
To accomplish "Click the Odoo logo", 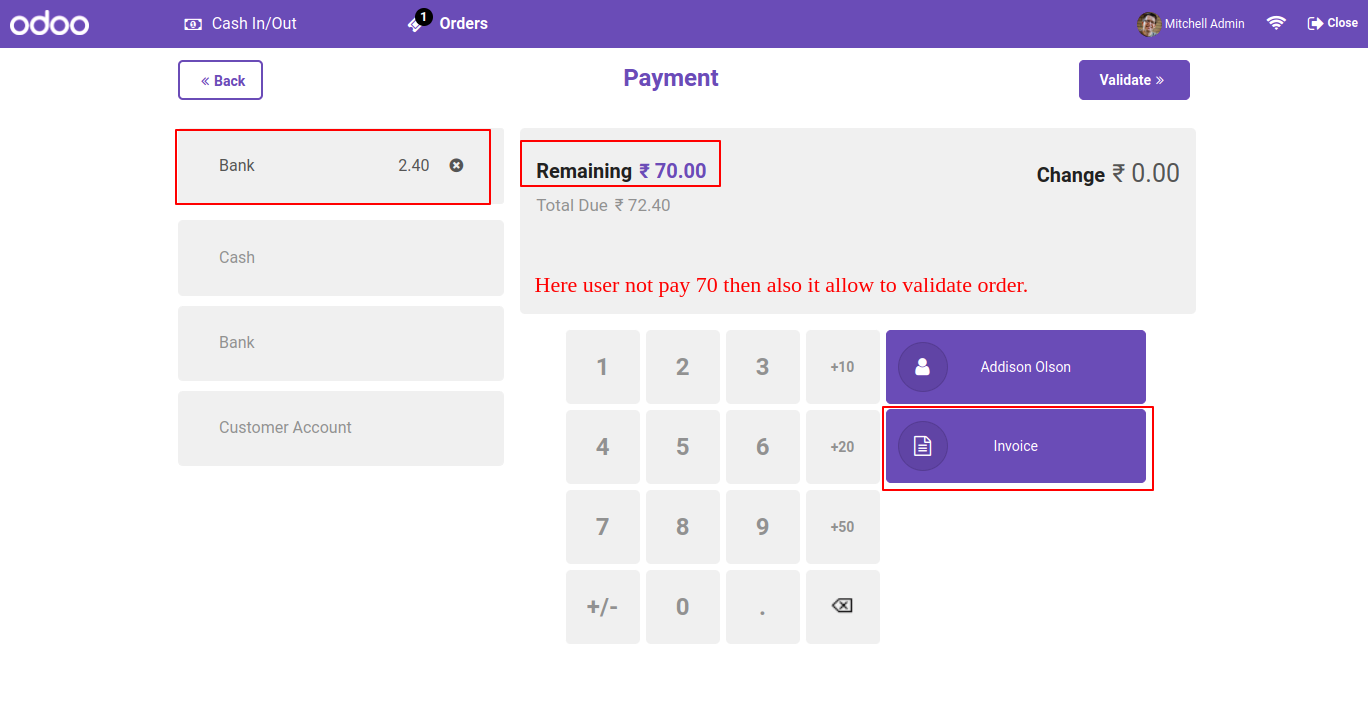I will (x=50, y=24).
